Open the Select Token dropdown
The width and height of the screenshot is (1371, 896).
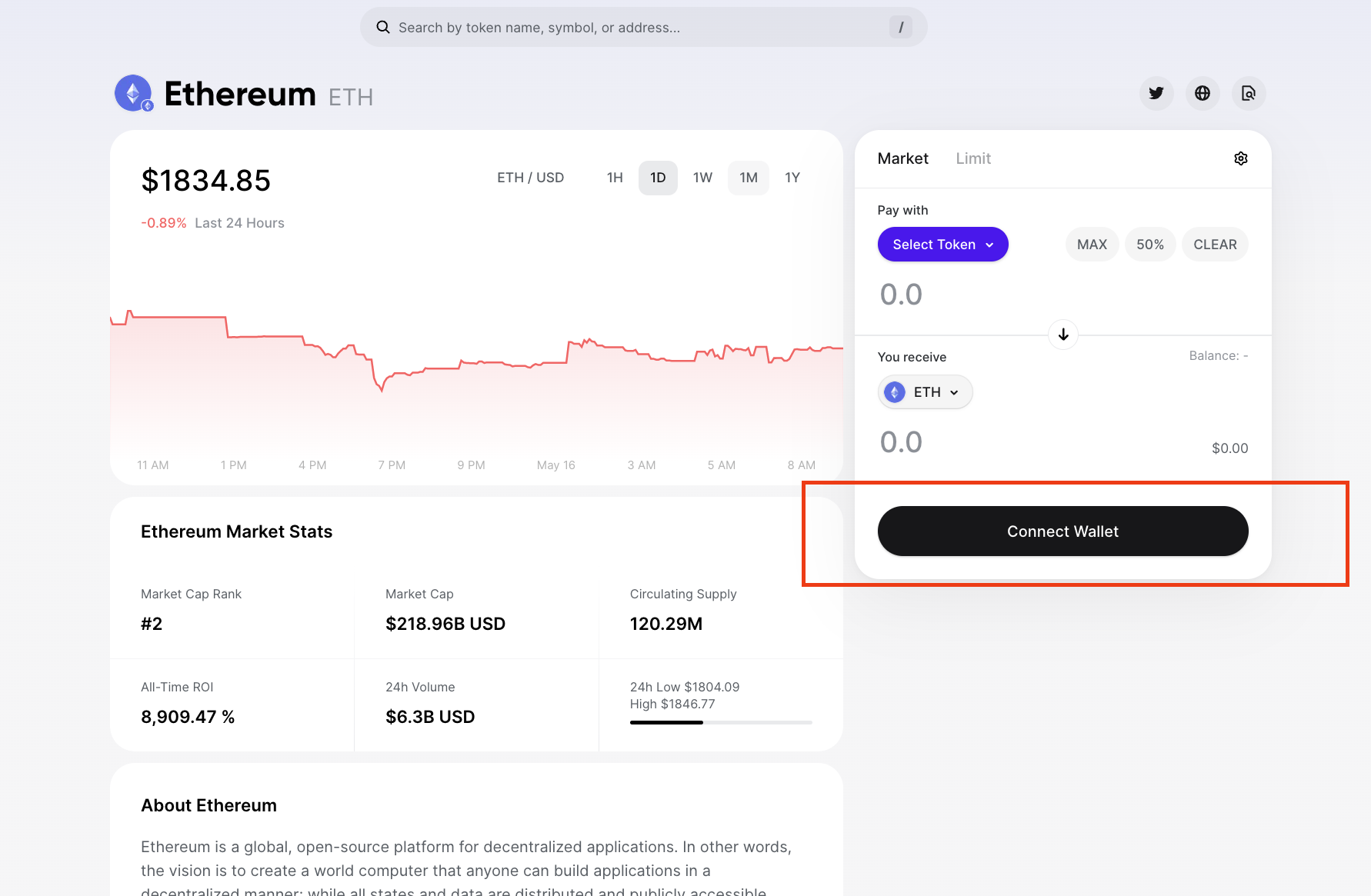(942, 245)
